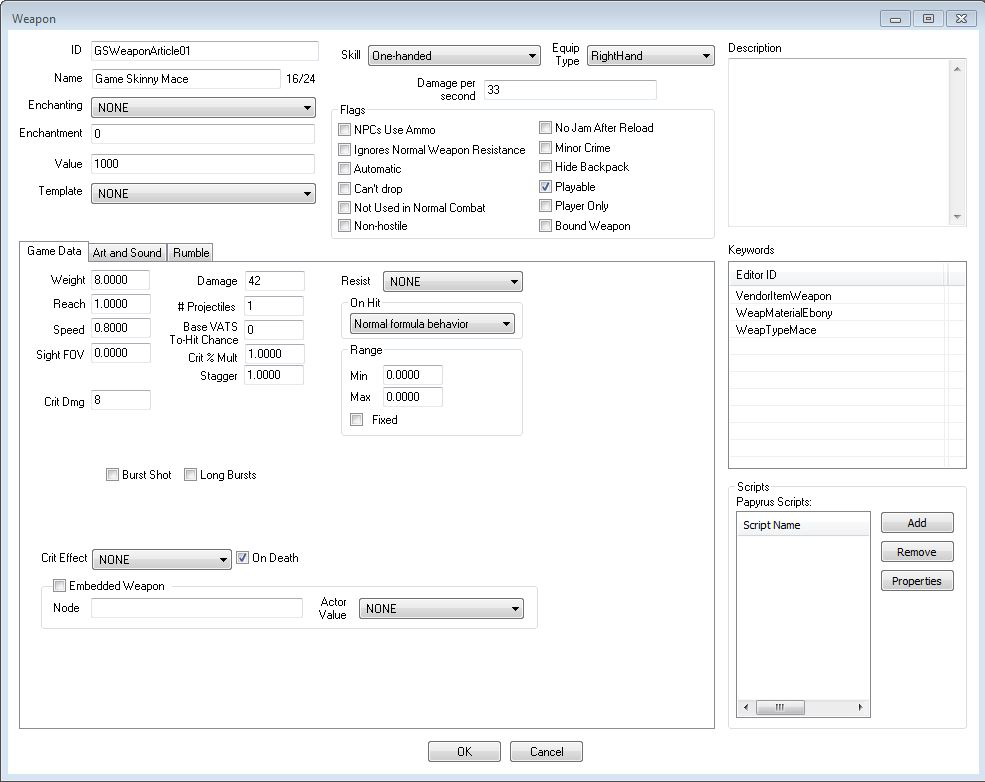Screen dimensions: 985x782
Task: Switch to the Art and Sound tab
Action: [x=128, y=253]
